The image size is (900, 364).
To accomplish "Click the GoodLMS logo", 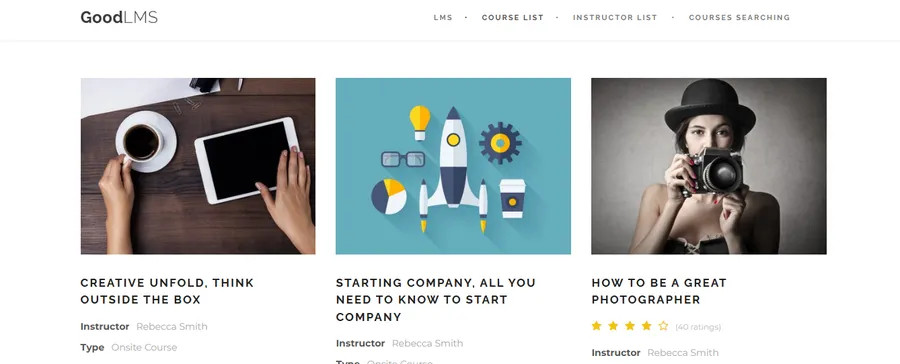I will click(x=119, y=17).
